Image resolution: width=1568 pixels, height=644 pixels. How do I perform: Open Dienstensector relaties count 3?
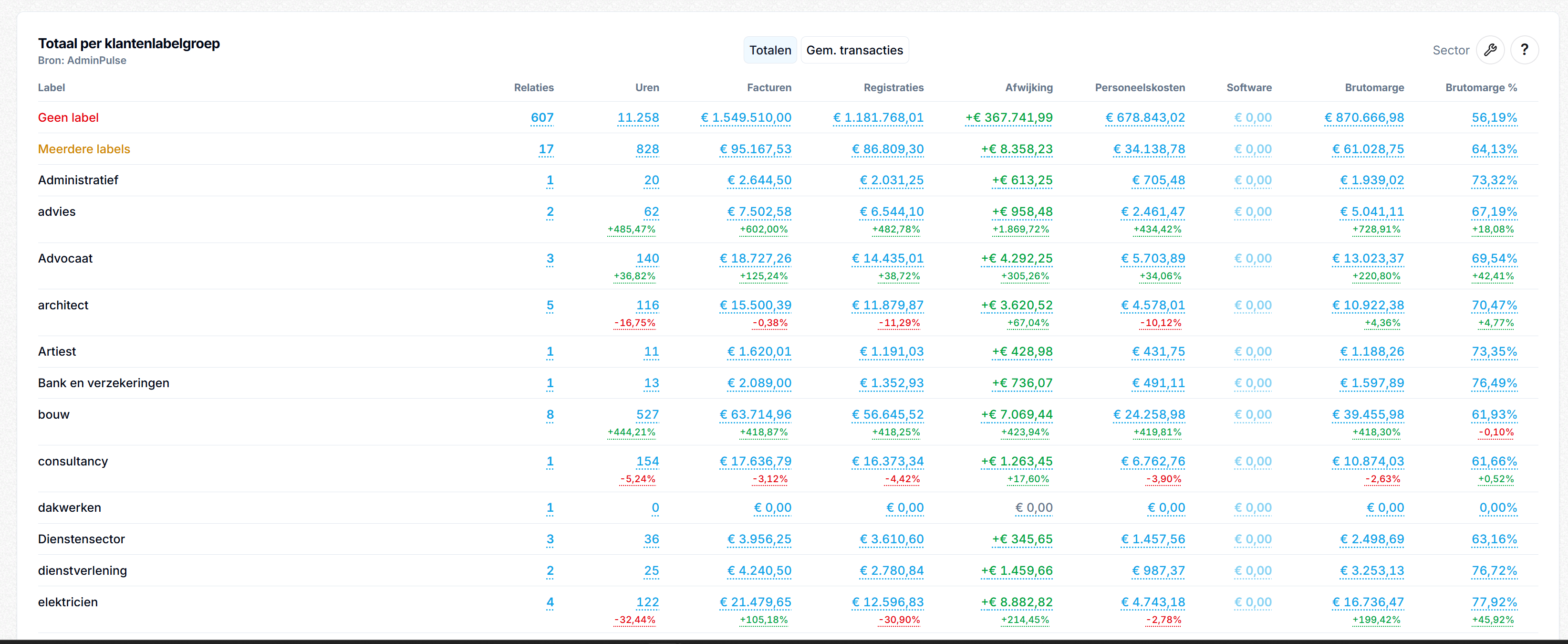pos(550,539)
